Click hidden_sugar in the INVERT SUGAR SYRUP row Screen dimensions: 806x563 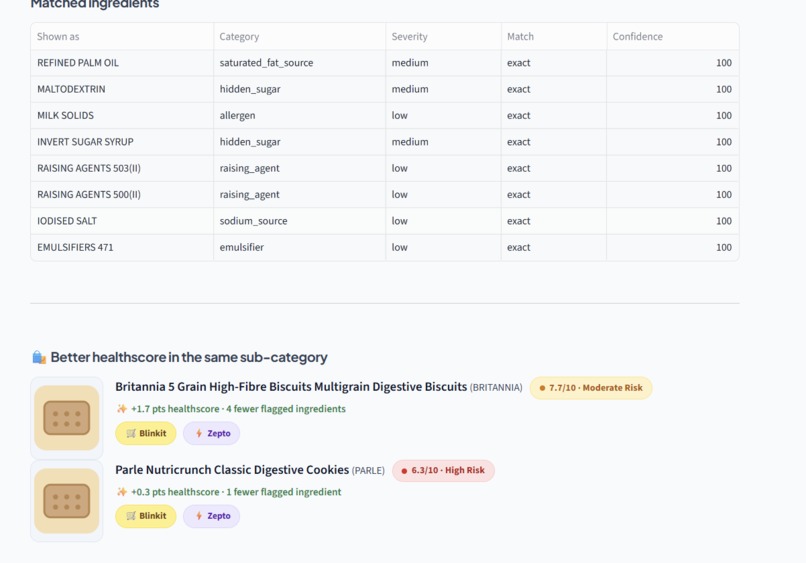click(300, 142)
